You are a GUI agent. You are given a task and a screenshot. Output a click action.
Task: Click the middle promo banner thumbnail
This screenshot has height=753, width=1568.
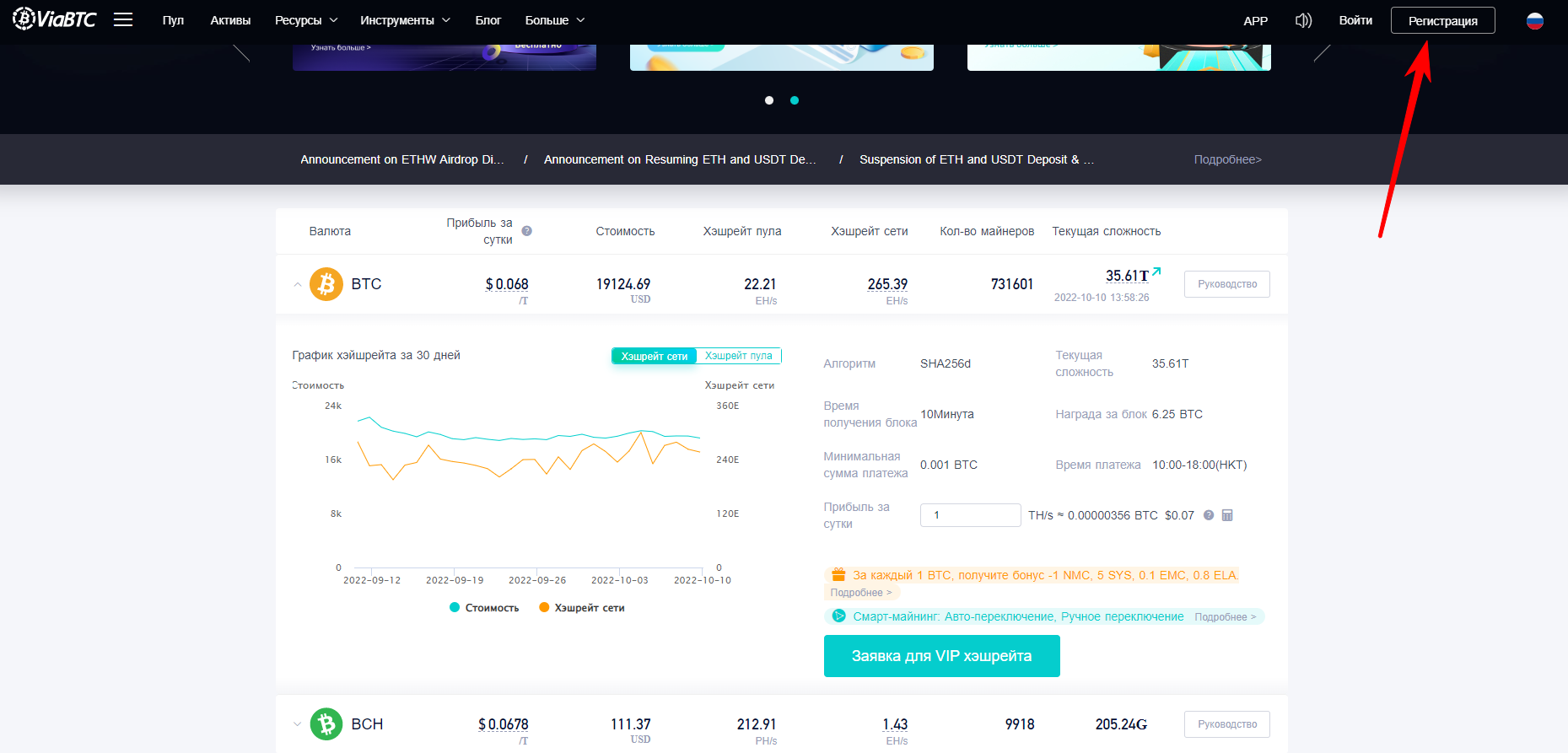(782, 57)
